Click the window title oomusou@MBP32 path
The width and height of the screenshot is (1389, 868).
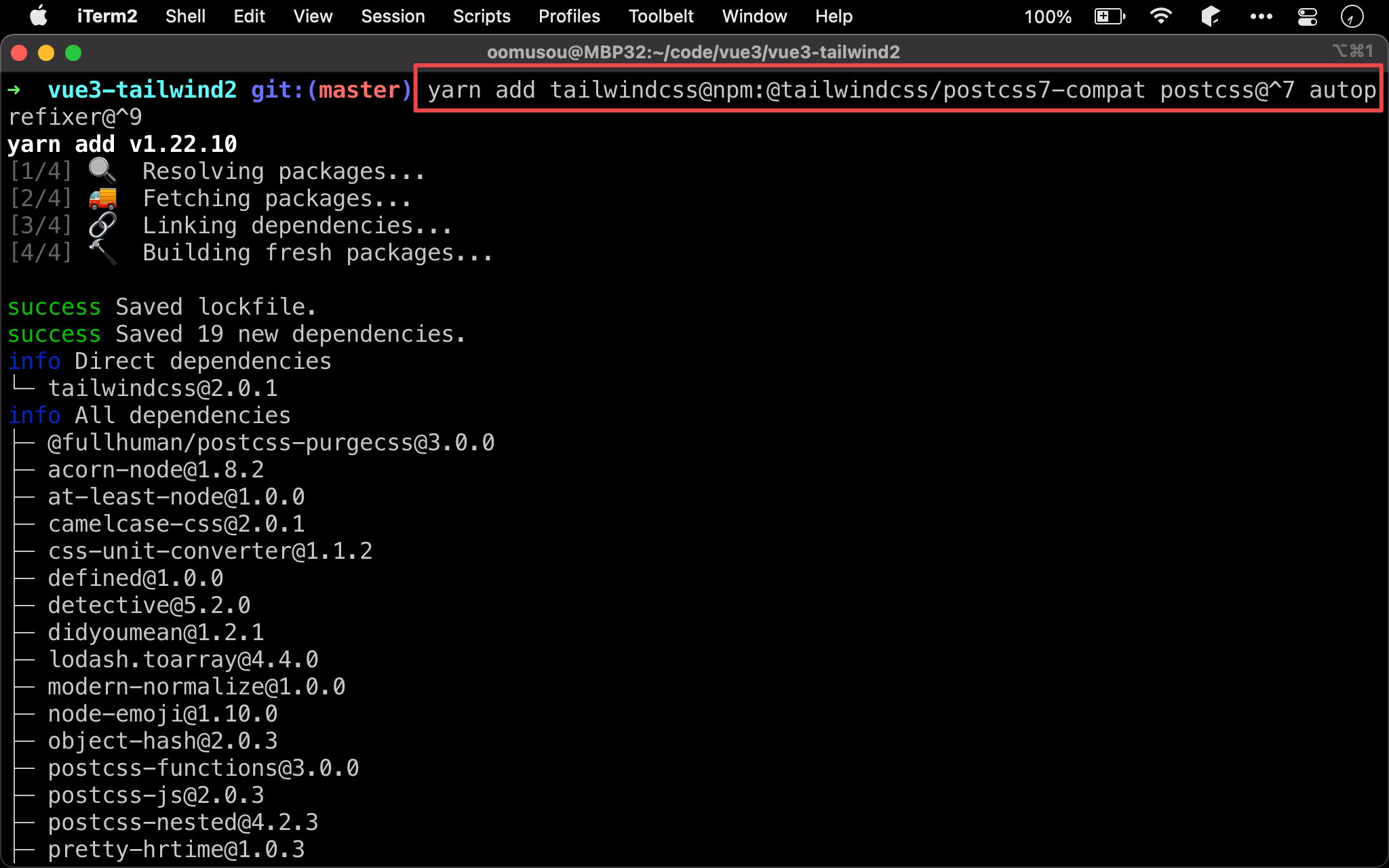point(693,52)
